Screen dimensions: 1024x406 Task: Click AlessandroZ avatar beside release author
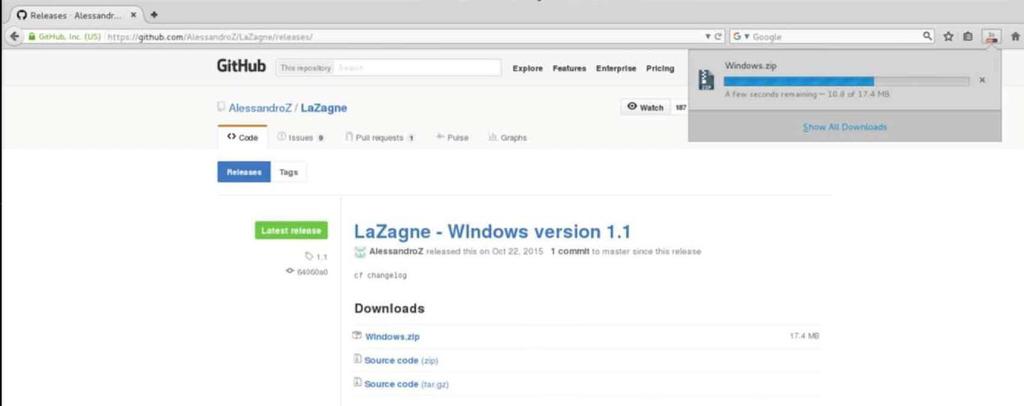click(x=360, y=251)
